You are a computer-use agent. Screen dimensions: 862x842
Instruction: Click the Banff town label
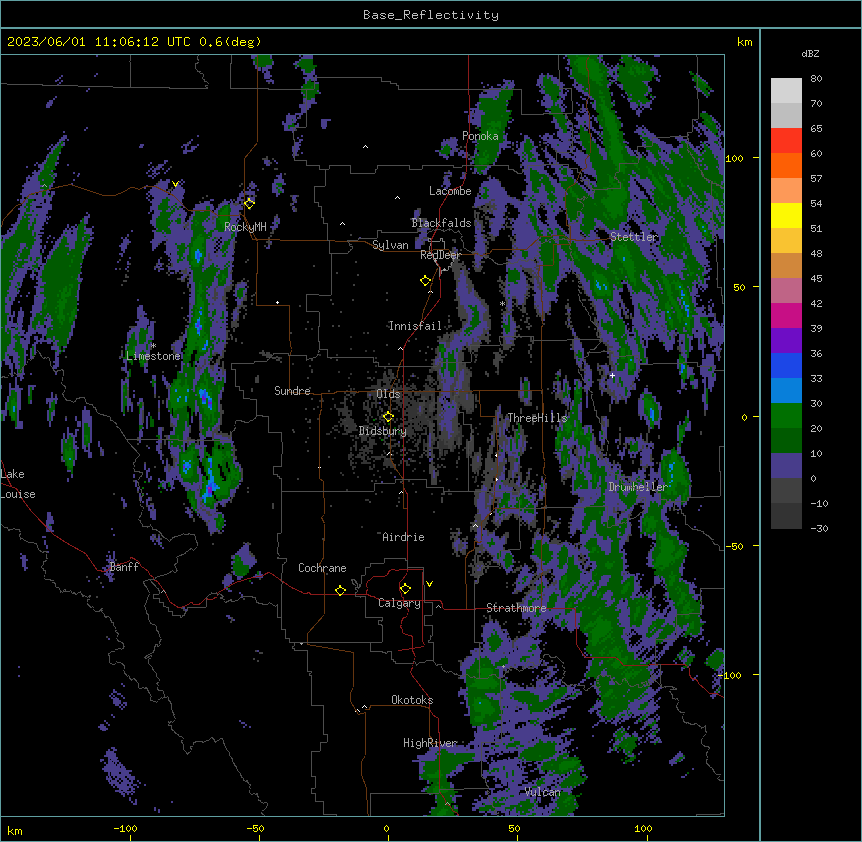[124, 567]
